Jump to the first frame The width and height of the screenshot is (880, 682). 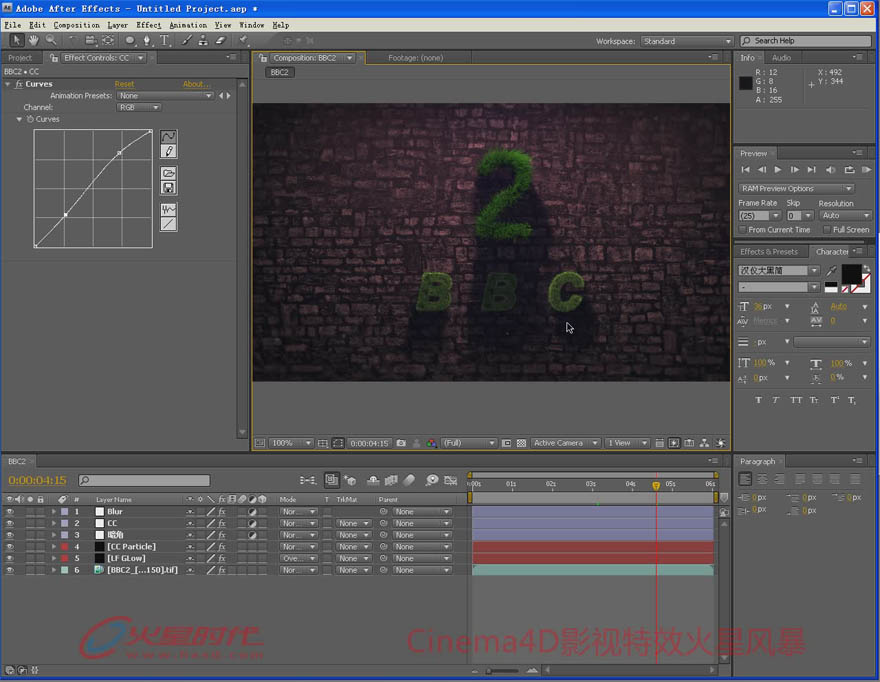(745, 170)
